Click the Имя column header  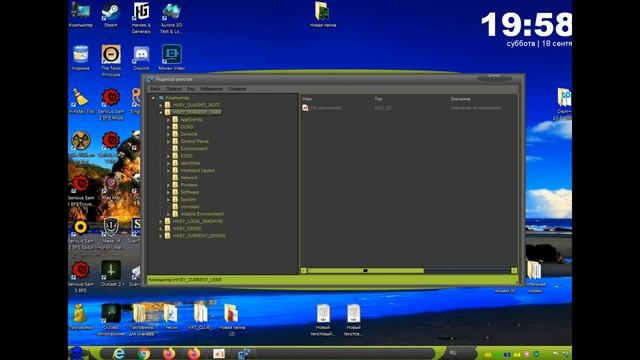pyautogui.click(x=307, y=99)
